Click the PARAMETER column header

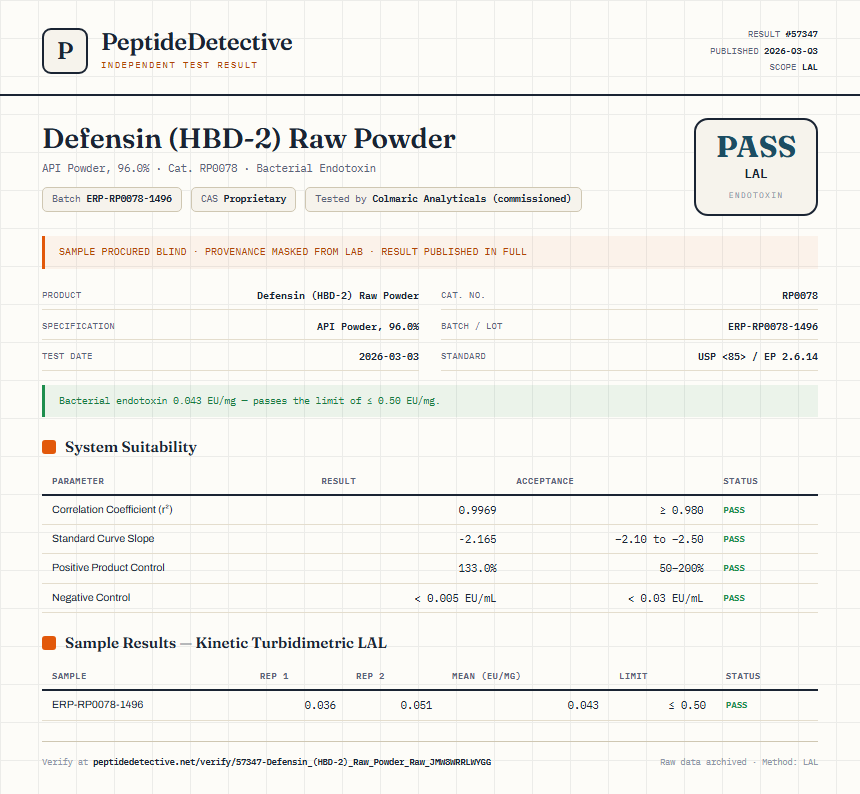78,481
